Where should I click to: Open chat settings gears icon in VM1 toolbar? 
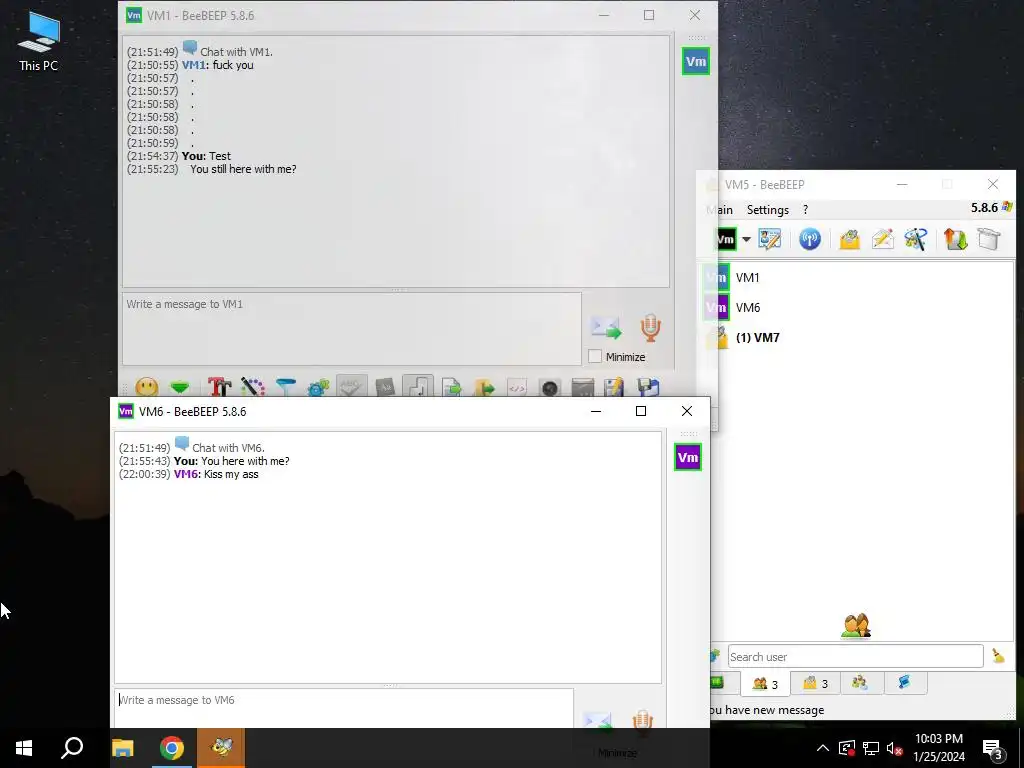coord(319,387)
